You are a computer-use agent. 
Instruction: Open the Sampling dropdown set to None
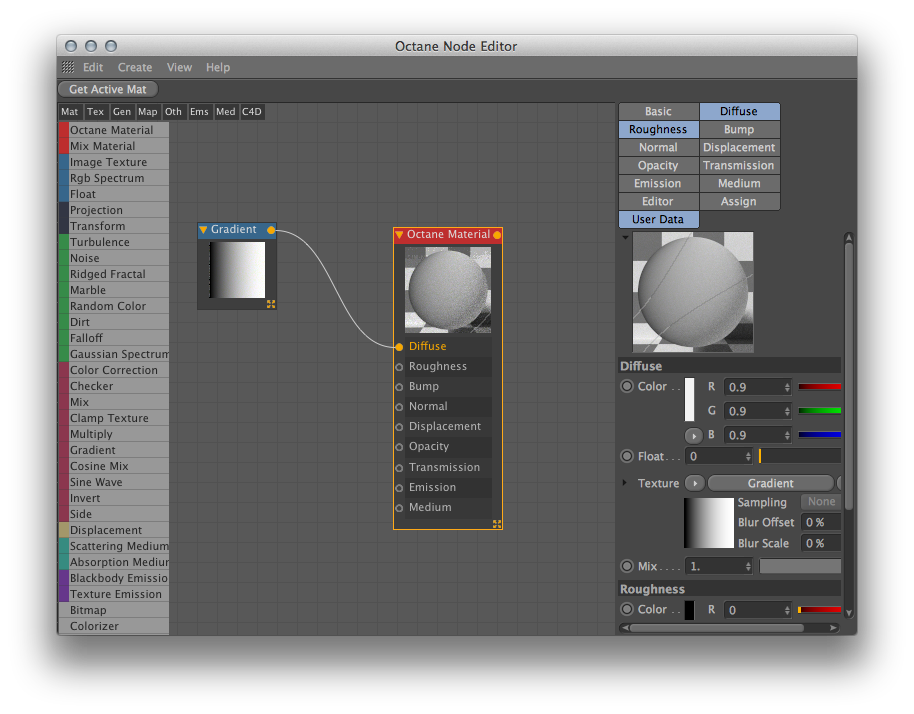pyautogui.click(x=821, y=502)
